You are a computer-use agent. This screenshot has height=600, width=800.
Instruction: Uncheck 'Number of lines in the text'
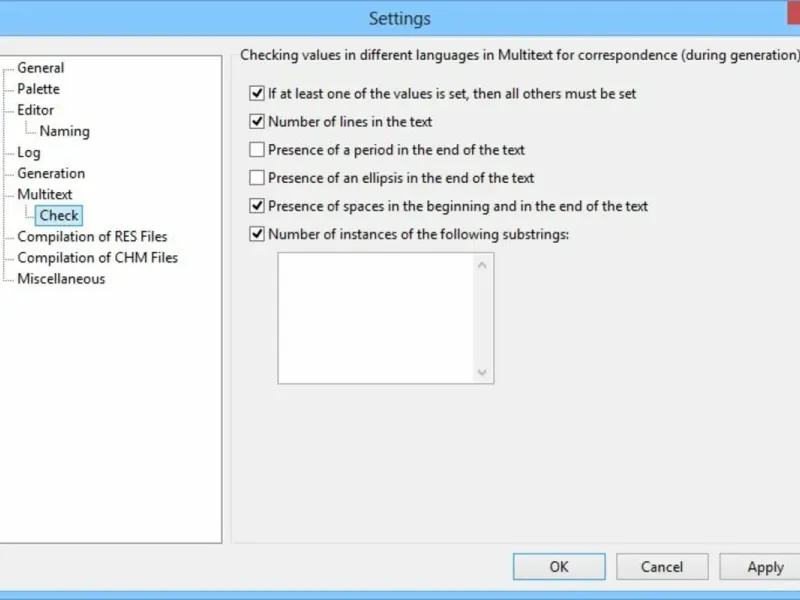[x=257, y=122]
